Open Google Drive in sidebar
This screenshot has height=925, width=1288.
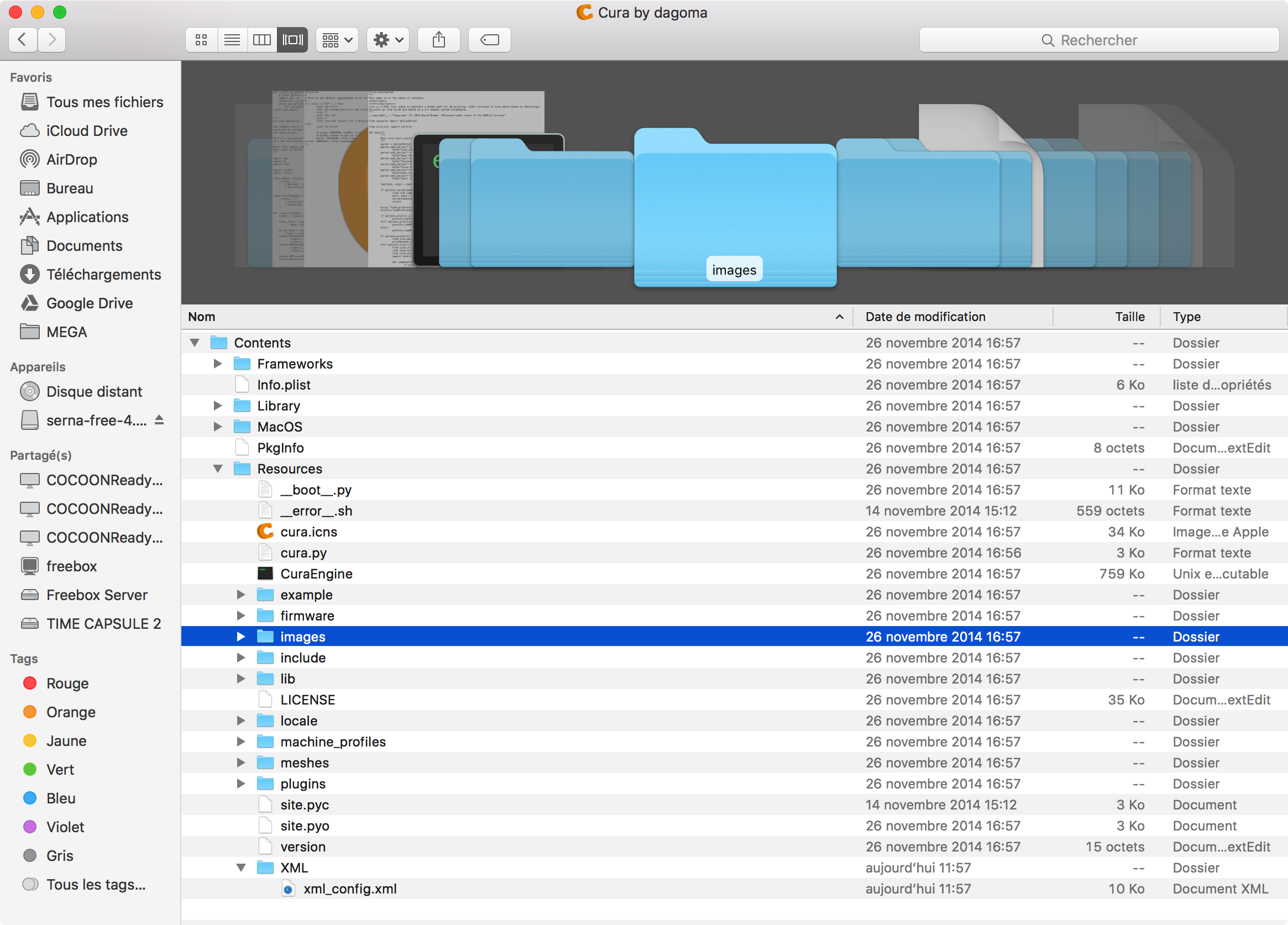[77, 303]
